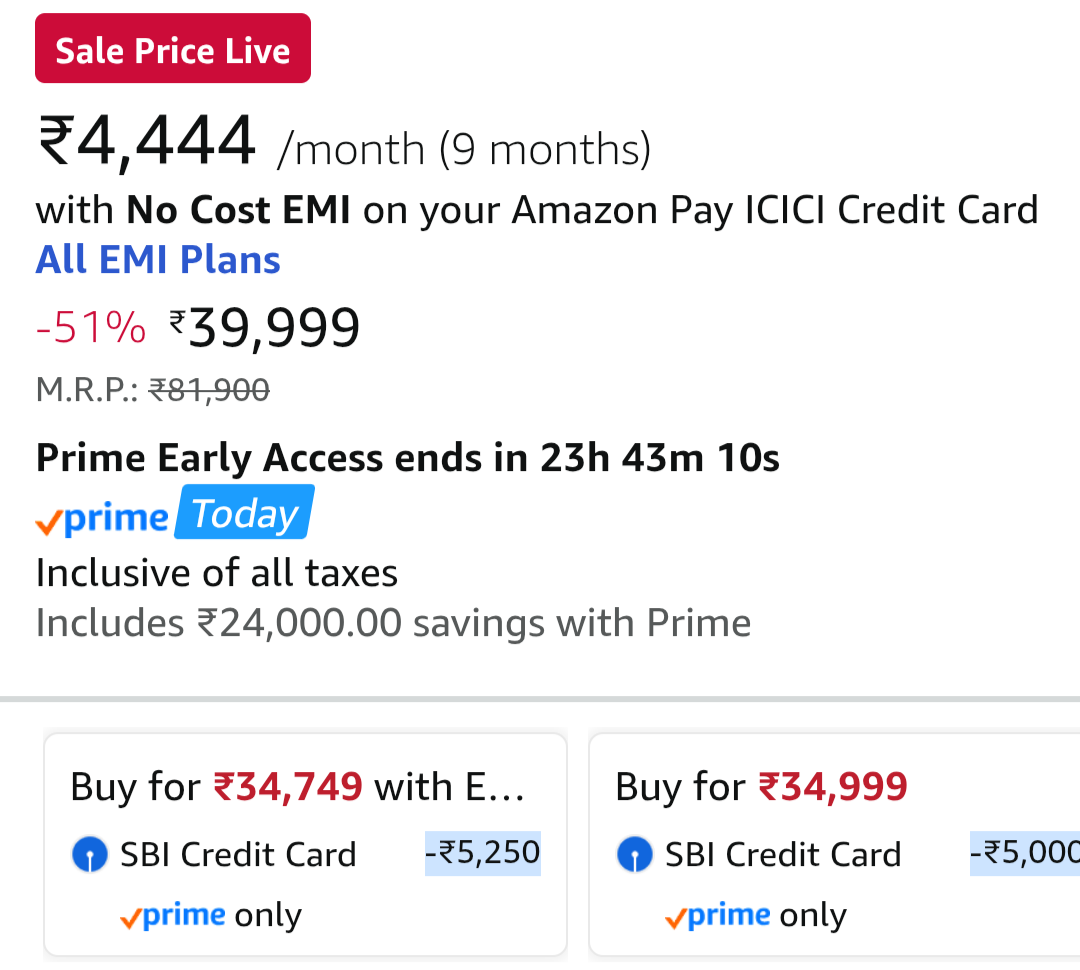Click the ₹24,000.00 savings with Prime line
The image size is (1080, 970).
[393, 623]
